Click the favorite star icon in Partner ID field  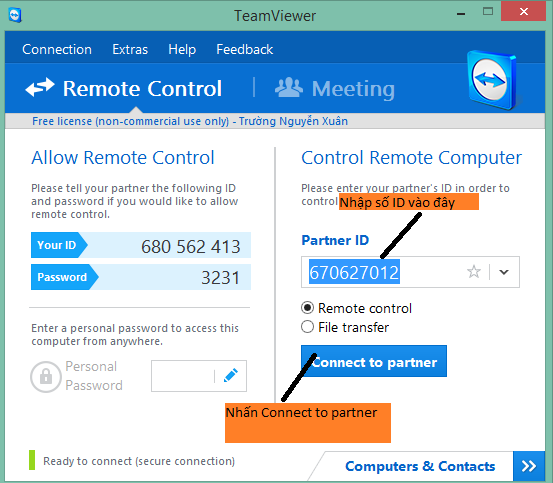point(474,272)
